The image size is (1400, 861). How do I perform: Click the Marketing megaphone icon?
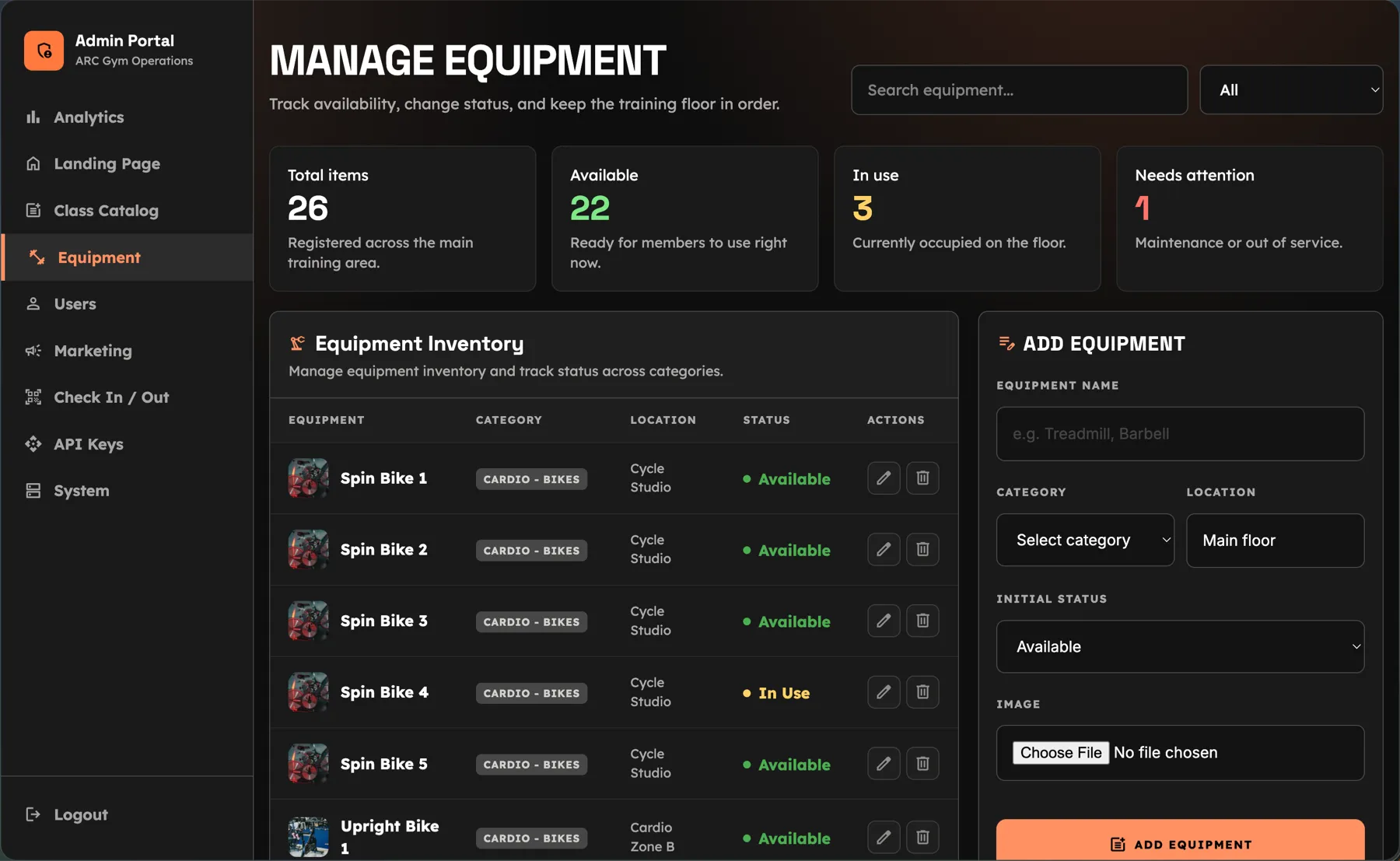[33, 350]
